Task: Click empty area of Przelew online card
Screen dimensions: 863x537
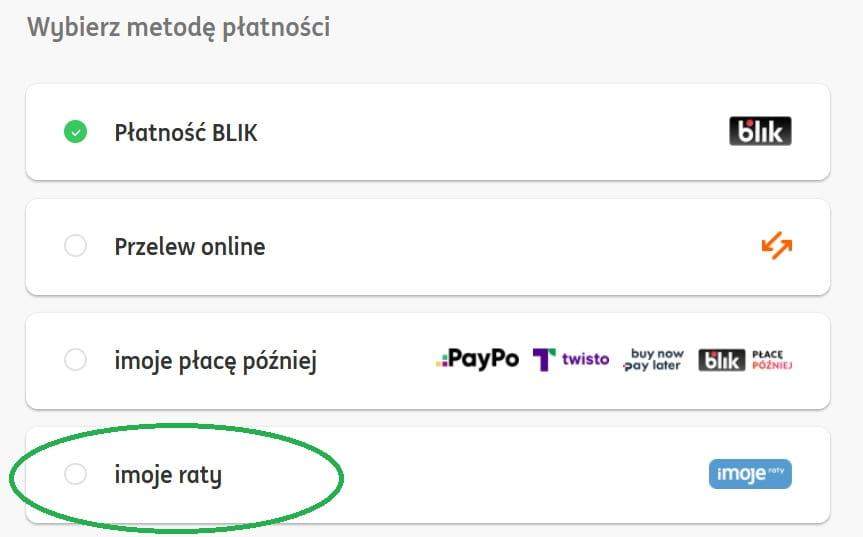Action: click(x=500, y=246)
